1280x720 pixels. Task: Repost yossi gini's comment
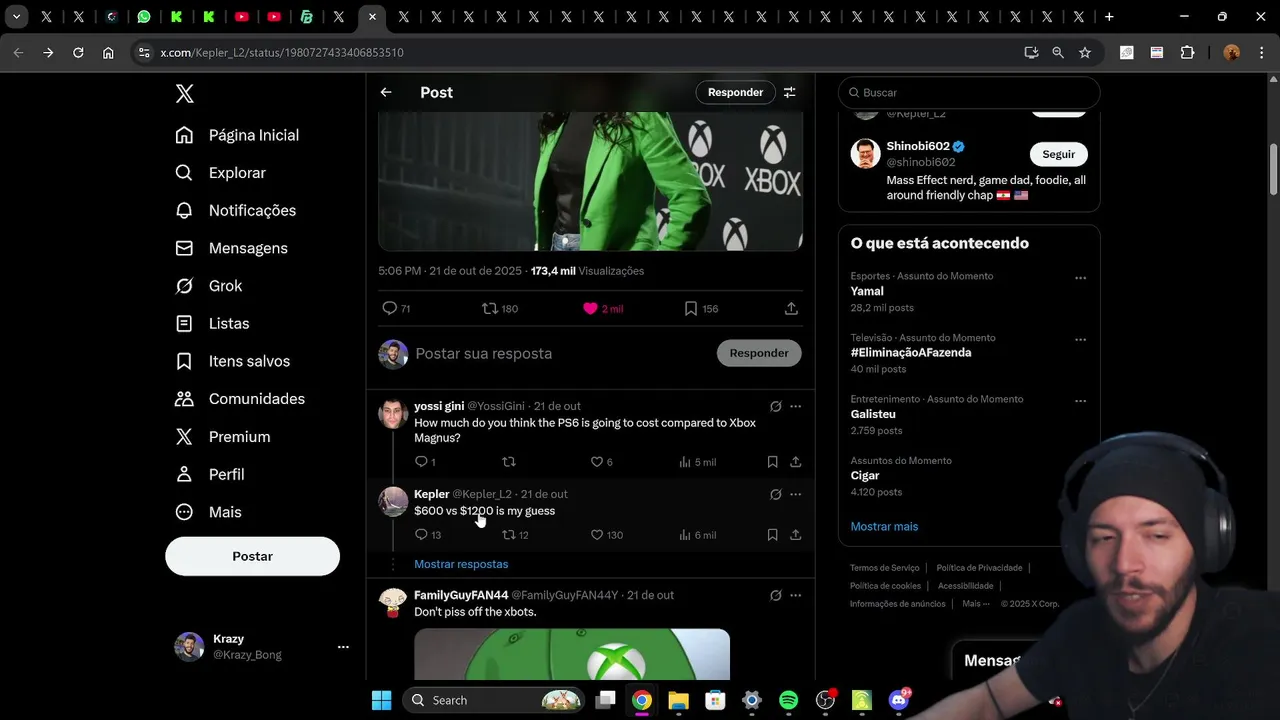click(509, 462)
